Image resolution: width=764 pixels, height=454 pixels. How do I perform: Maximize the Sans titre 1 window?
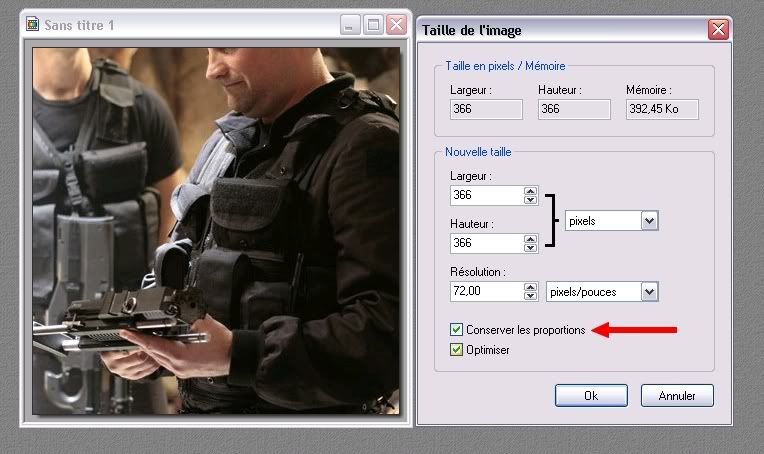click(x=374, y=24)
